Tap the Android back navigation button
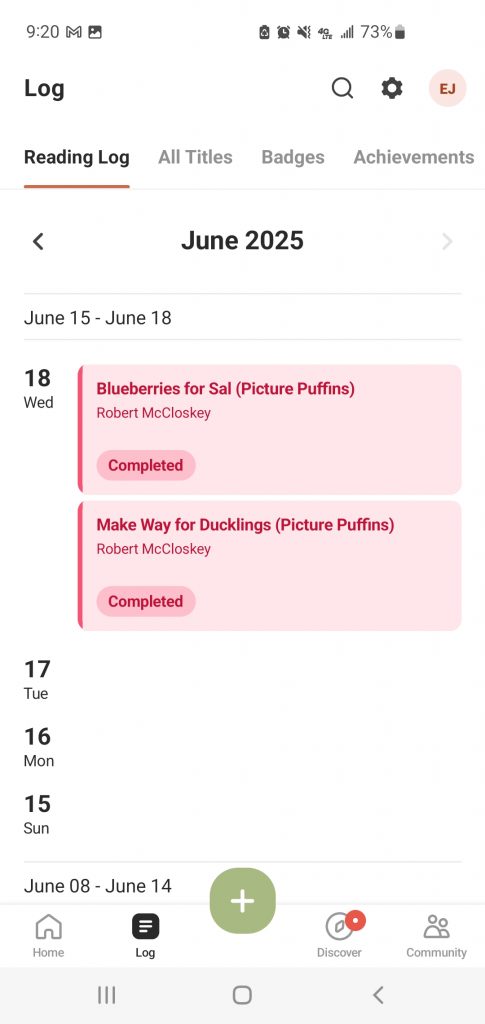 point(377,995)
